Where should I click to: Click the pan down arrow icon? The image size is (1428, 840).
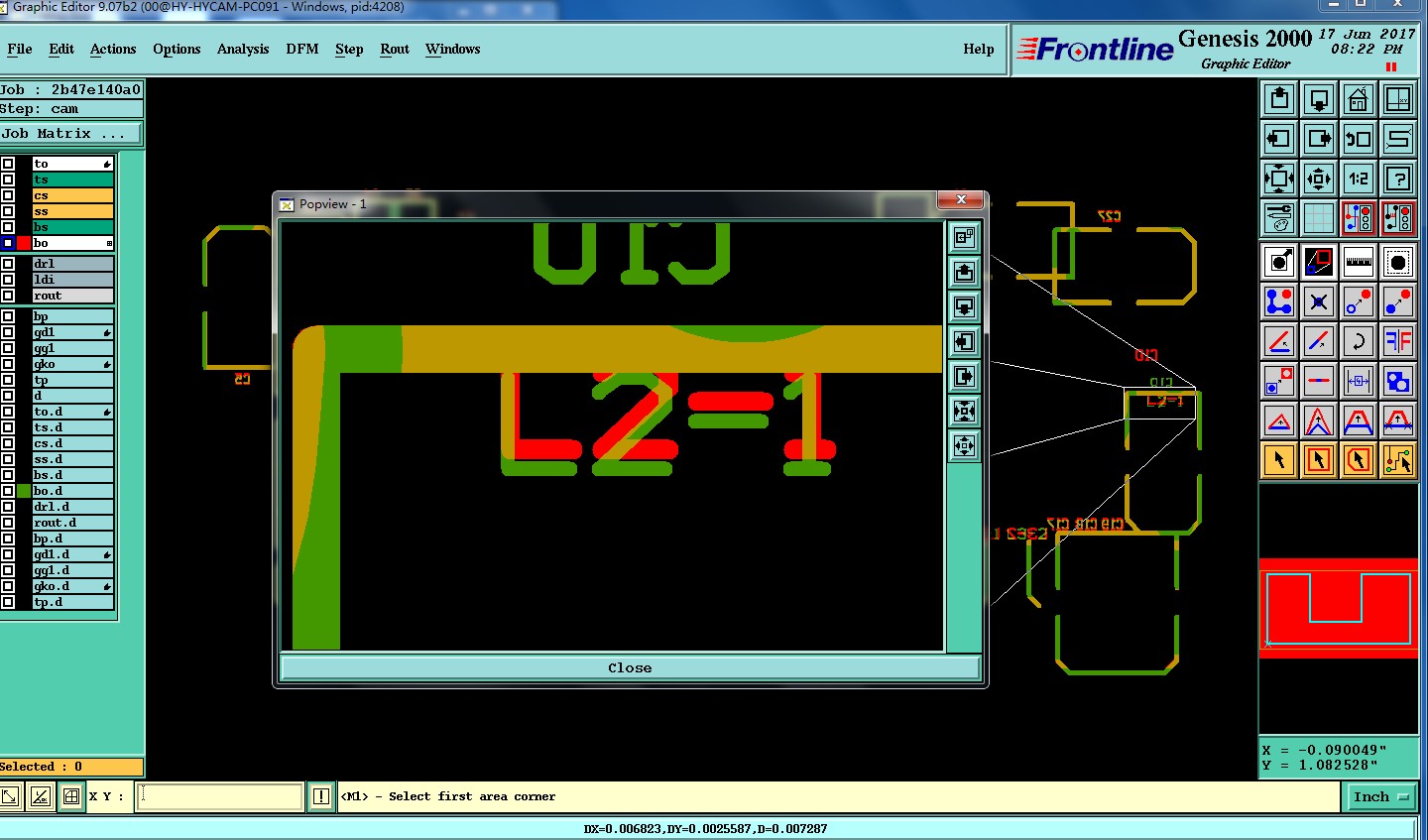[x=1319, y=99]
